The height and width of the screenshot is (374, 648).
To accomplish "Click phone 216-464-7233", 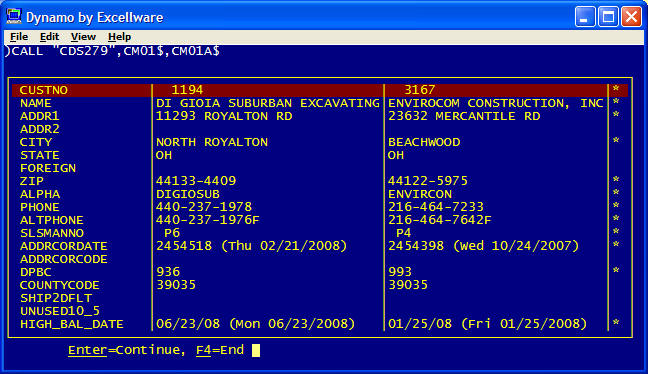I will coord(436,207).
